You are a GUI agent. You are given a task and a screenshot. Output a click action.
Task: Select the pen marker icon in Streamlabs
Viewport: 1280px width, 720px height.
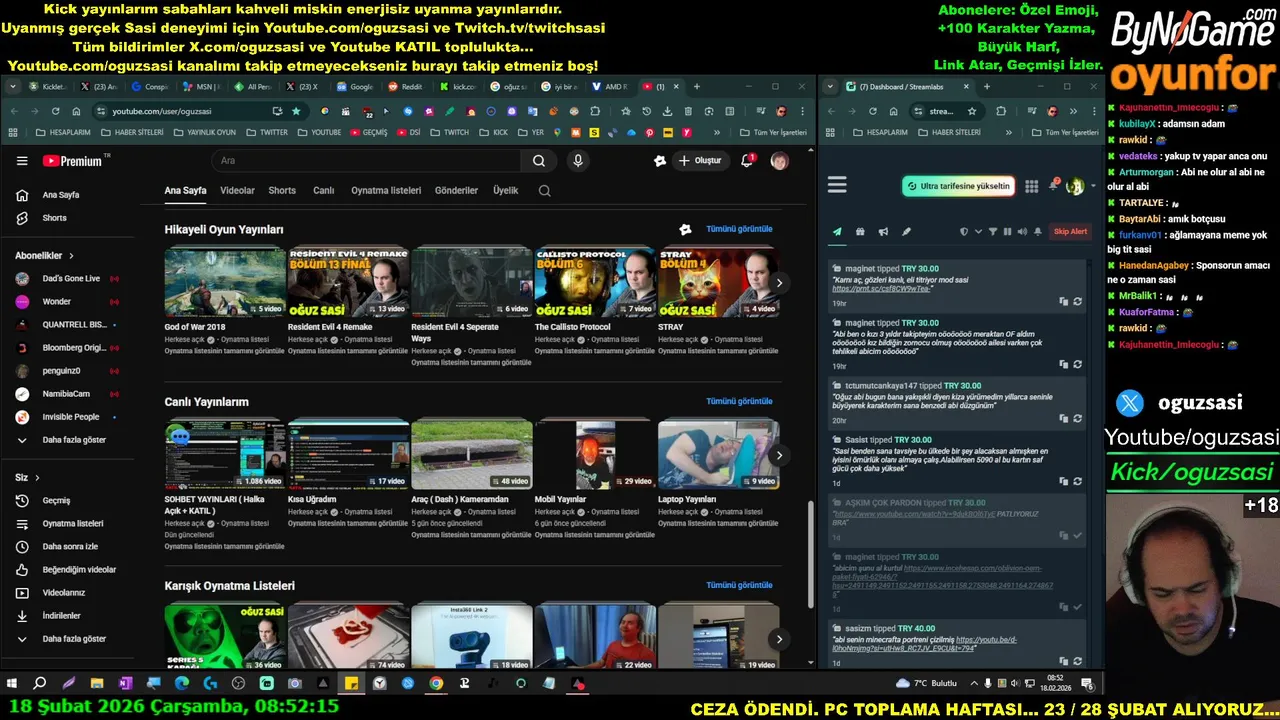click(906, 232)
